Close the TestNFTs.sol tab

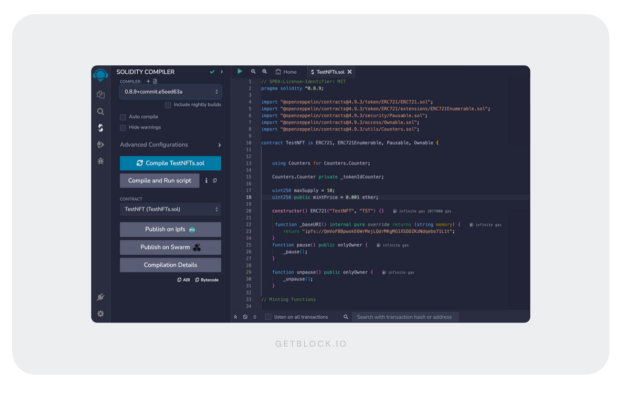[350, 72]
